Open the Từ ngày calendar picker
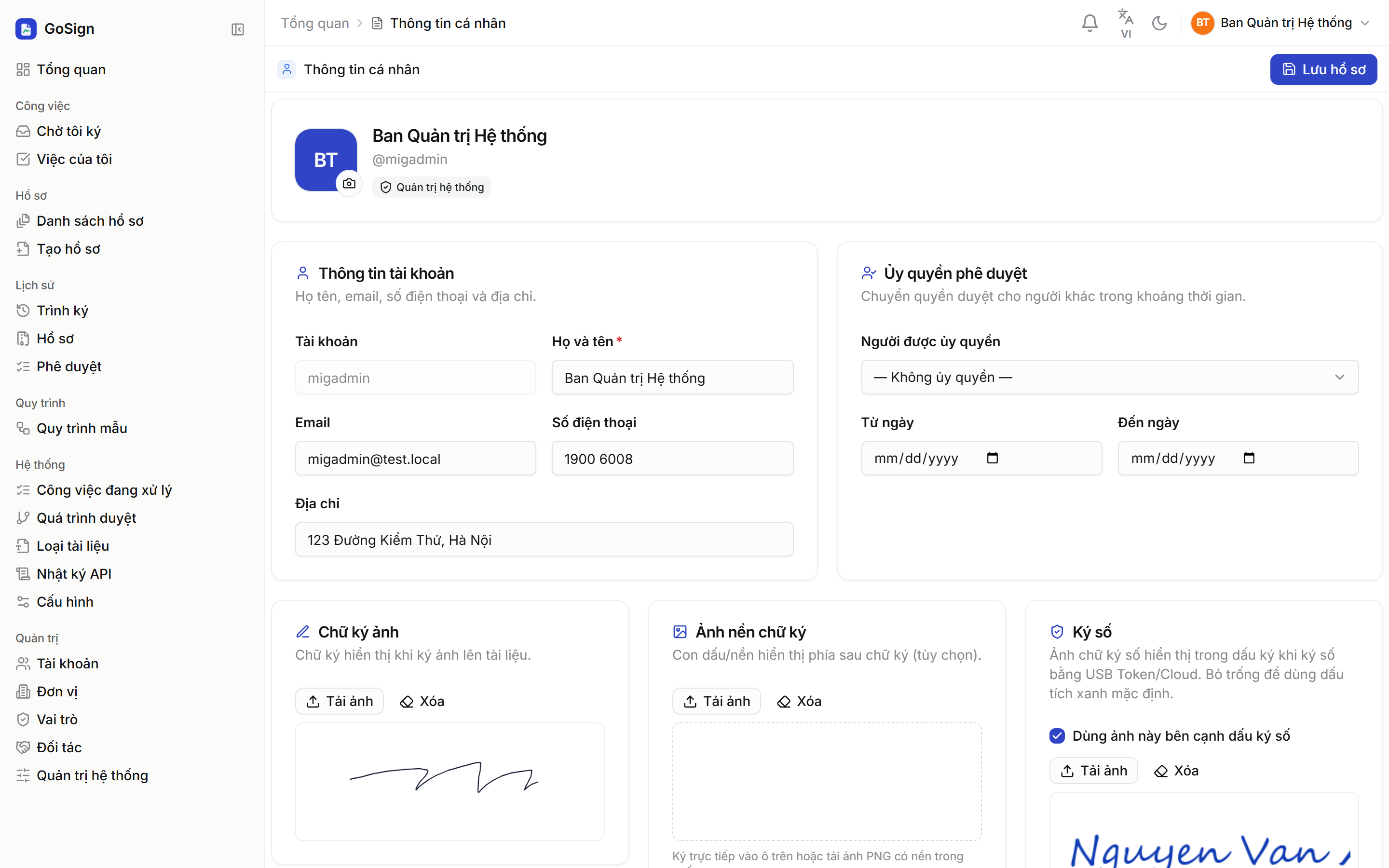 click(993, 458)
